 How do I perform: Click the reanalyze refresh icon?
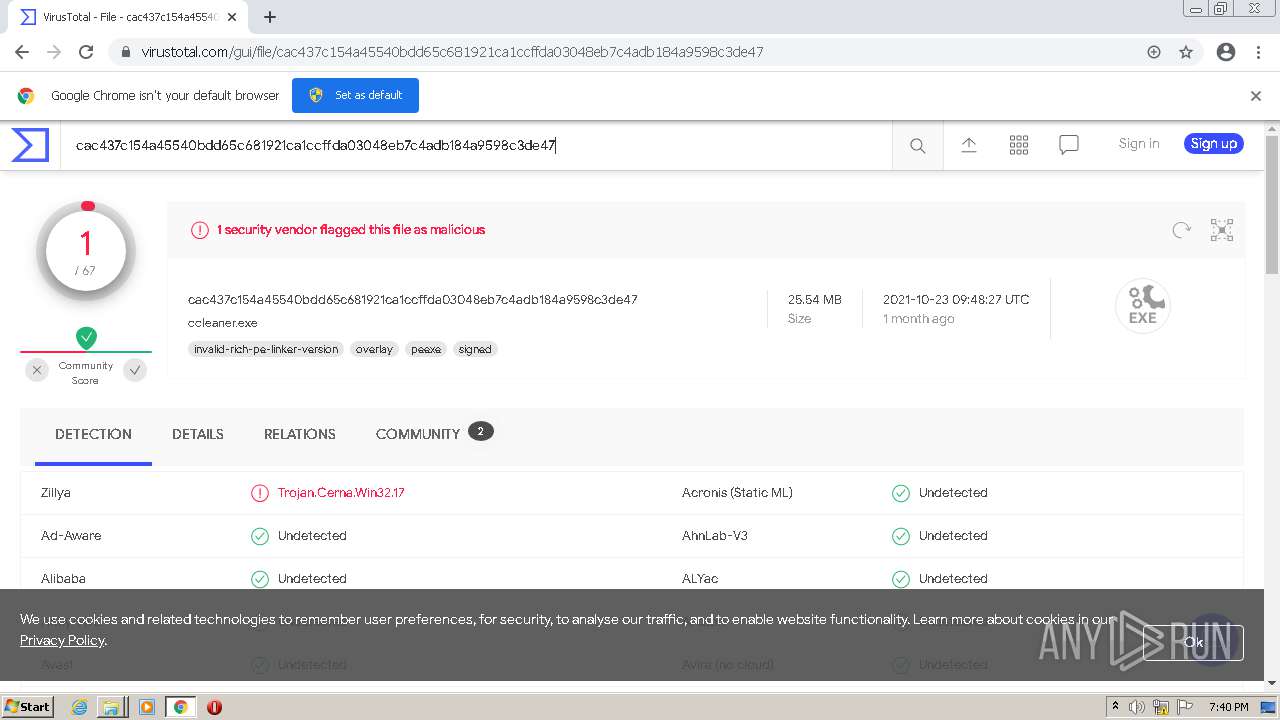click(x=1181, y=230)
